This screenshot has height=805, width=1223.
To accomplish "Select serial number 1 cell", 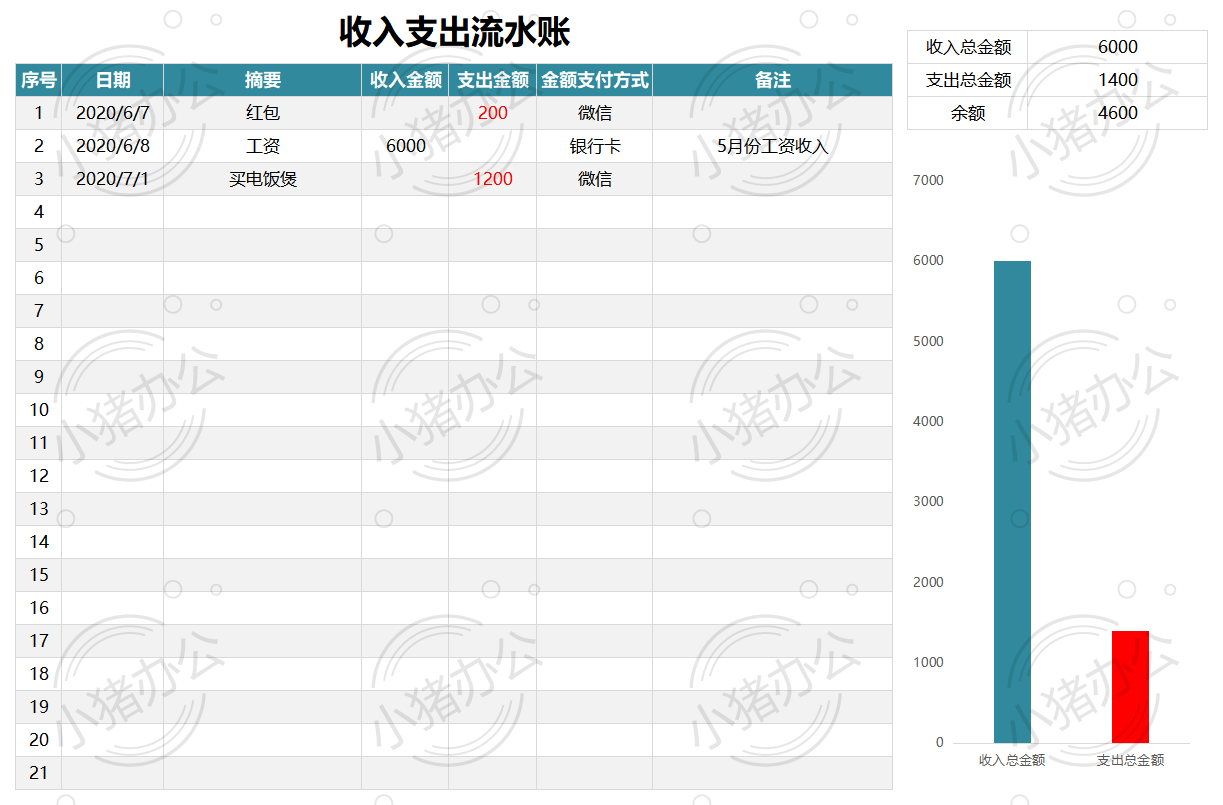I will coord(39,113).
